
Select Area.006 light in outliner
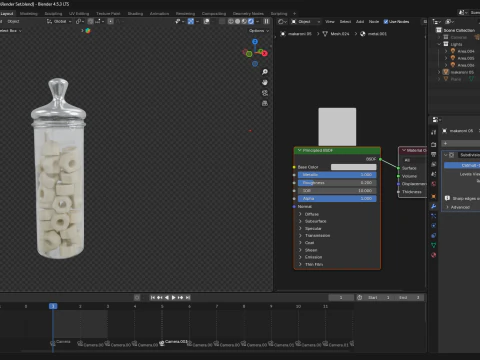click(466, 65)
